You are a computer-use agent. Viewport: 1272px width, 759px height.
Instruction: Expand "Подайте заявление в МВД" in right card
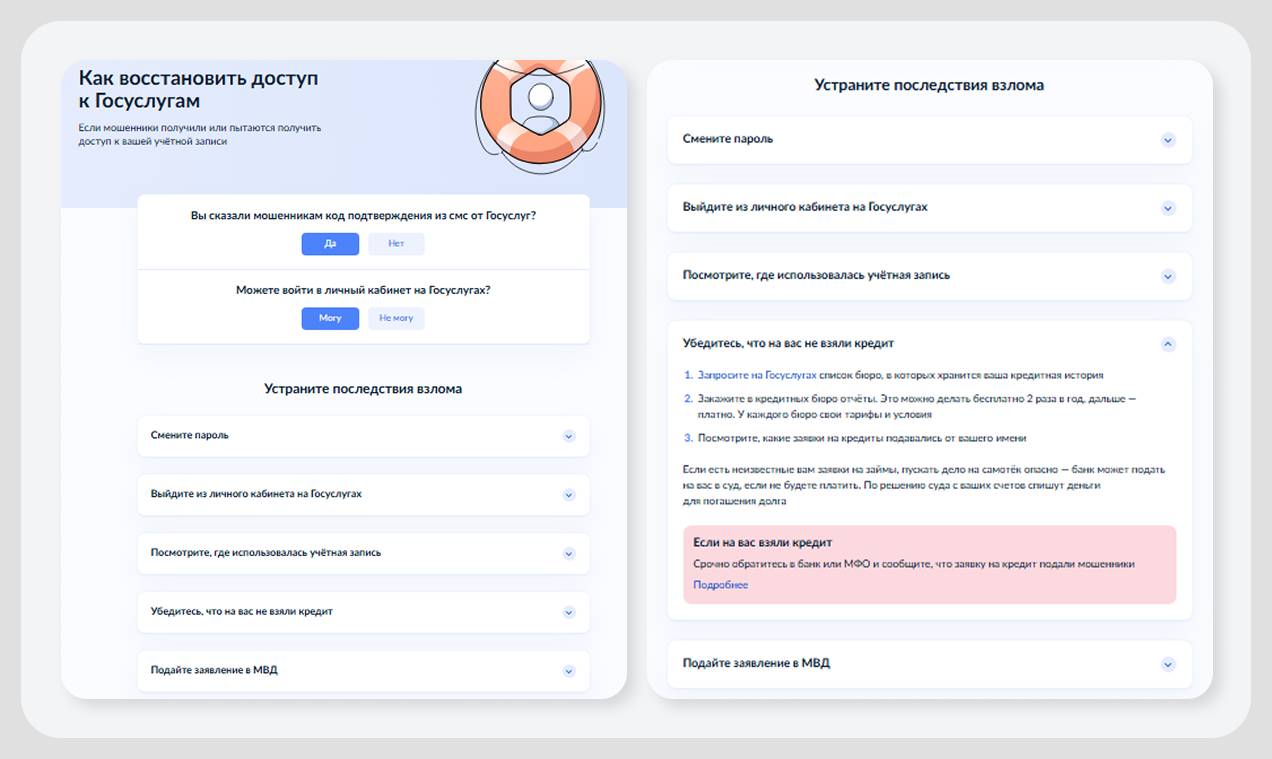(1168, 664)
